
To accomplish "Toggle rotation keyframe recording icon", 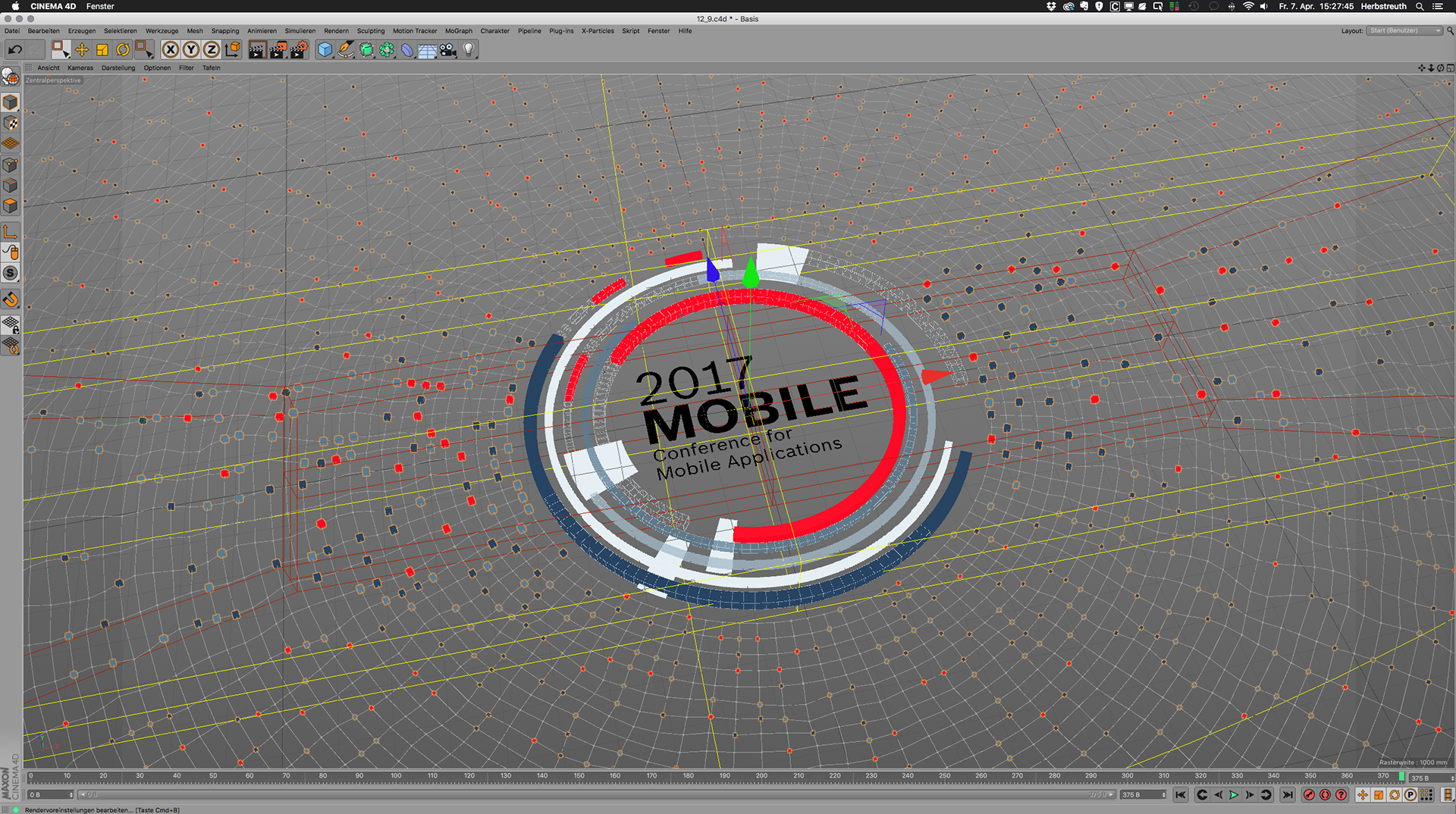I will [1395, 795].
